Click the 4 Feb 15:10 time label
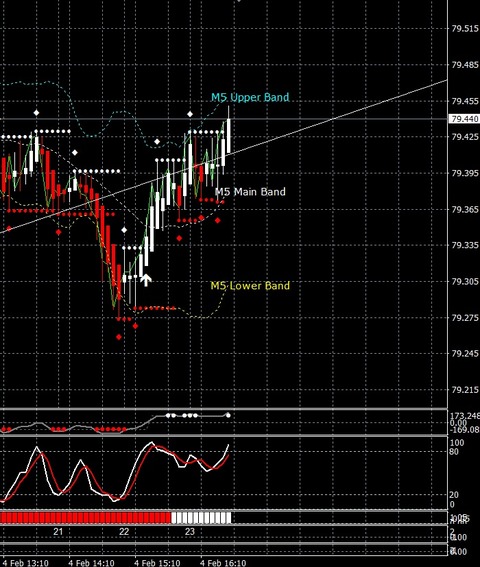Image resolution: width=480 pixels, height=567 pixels. point(157,563)
